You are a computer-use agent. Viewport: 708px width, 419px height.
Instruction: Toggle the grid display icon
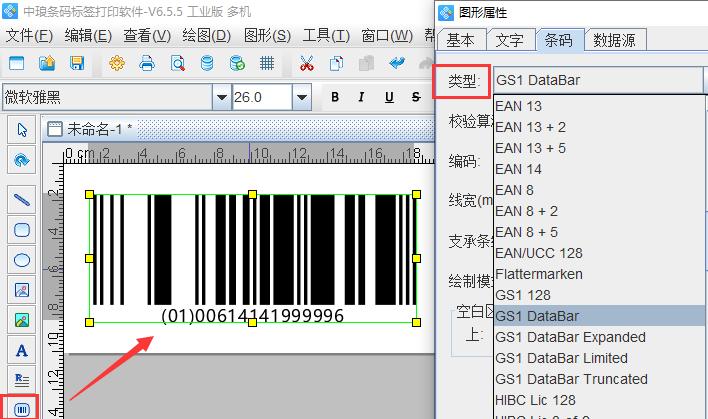pyautogui.click(x=267, y=63)
